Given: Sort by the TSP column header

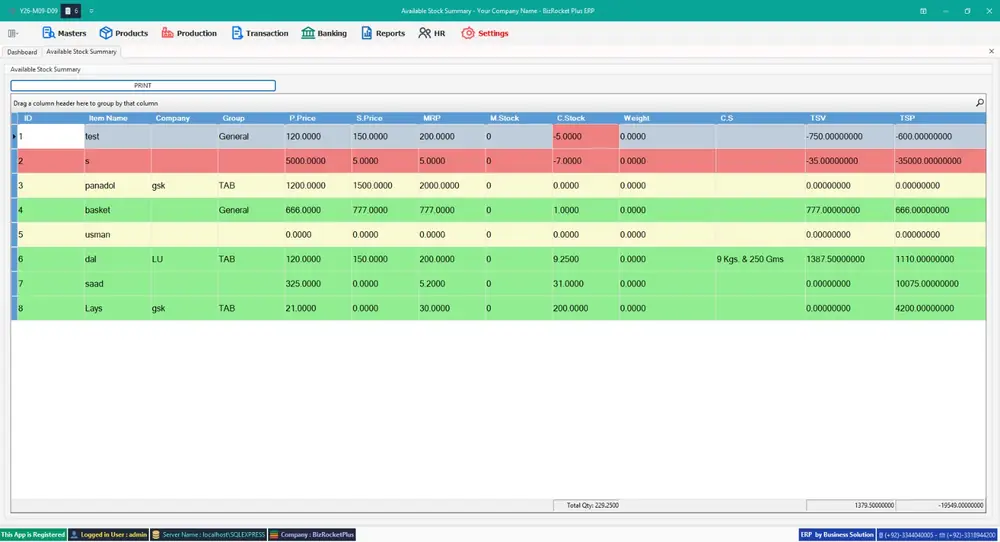Looking at the screenshot, I should click(x=940, y=118).
